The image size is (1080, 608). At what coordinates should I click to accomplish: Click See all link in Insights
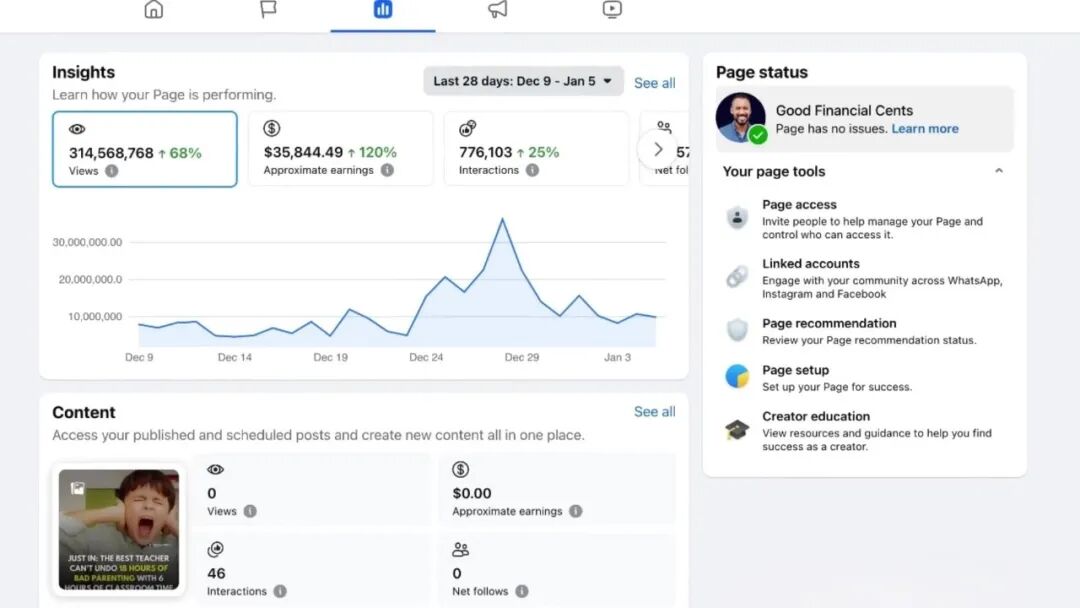[654, 83]
